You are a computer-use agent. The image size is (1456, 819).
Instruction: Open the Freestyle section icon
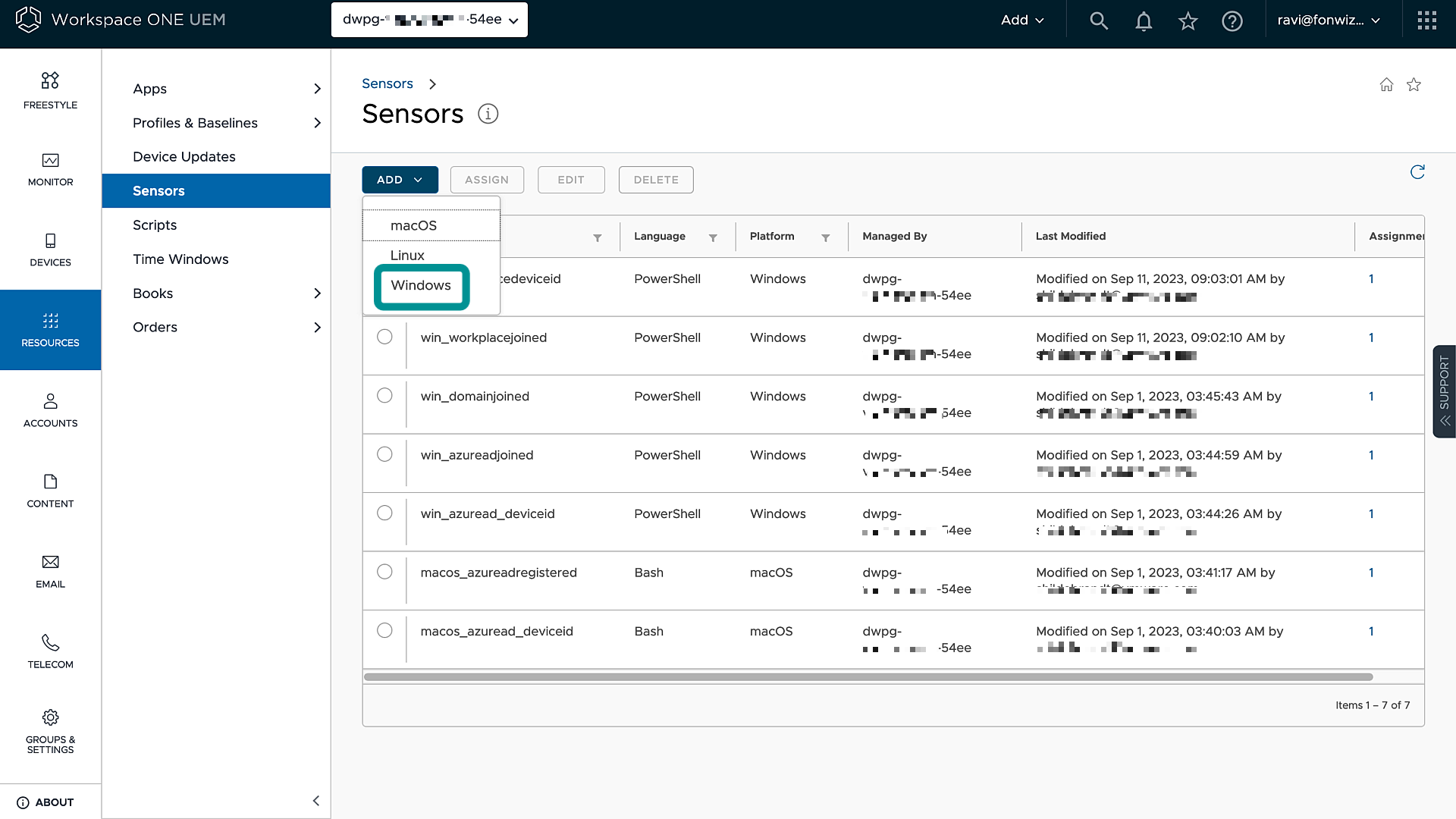50,80
